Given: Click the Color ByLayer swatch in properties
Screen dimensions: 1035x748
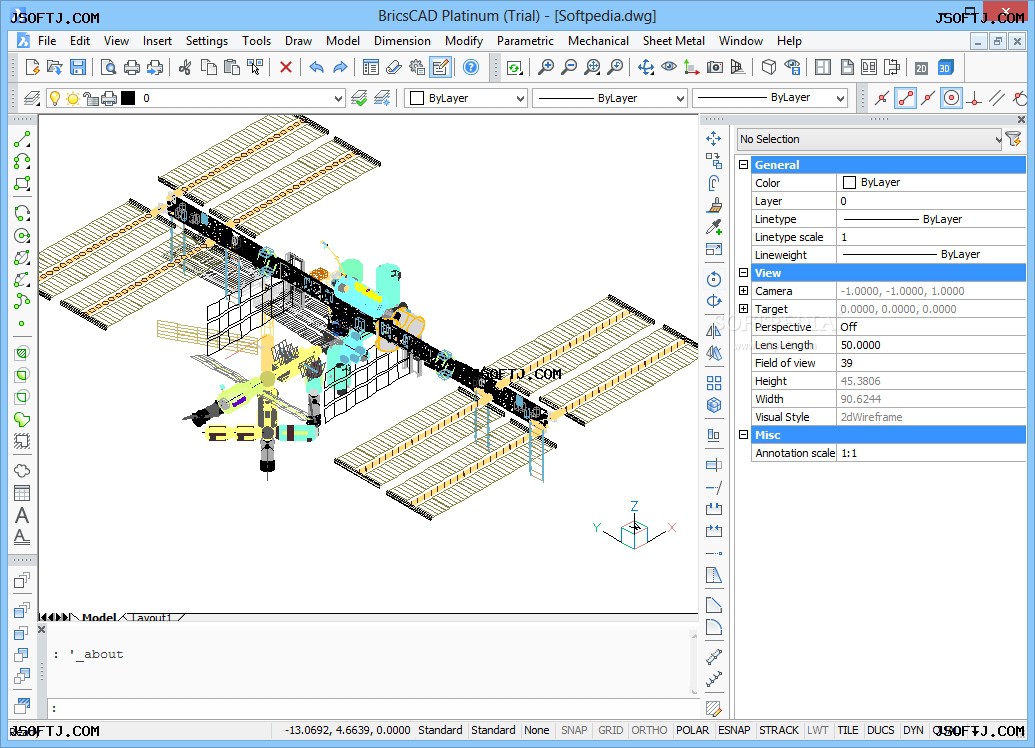Looking at the screenshot, I should click(850, 182).
